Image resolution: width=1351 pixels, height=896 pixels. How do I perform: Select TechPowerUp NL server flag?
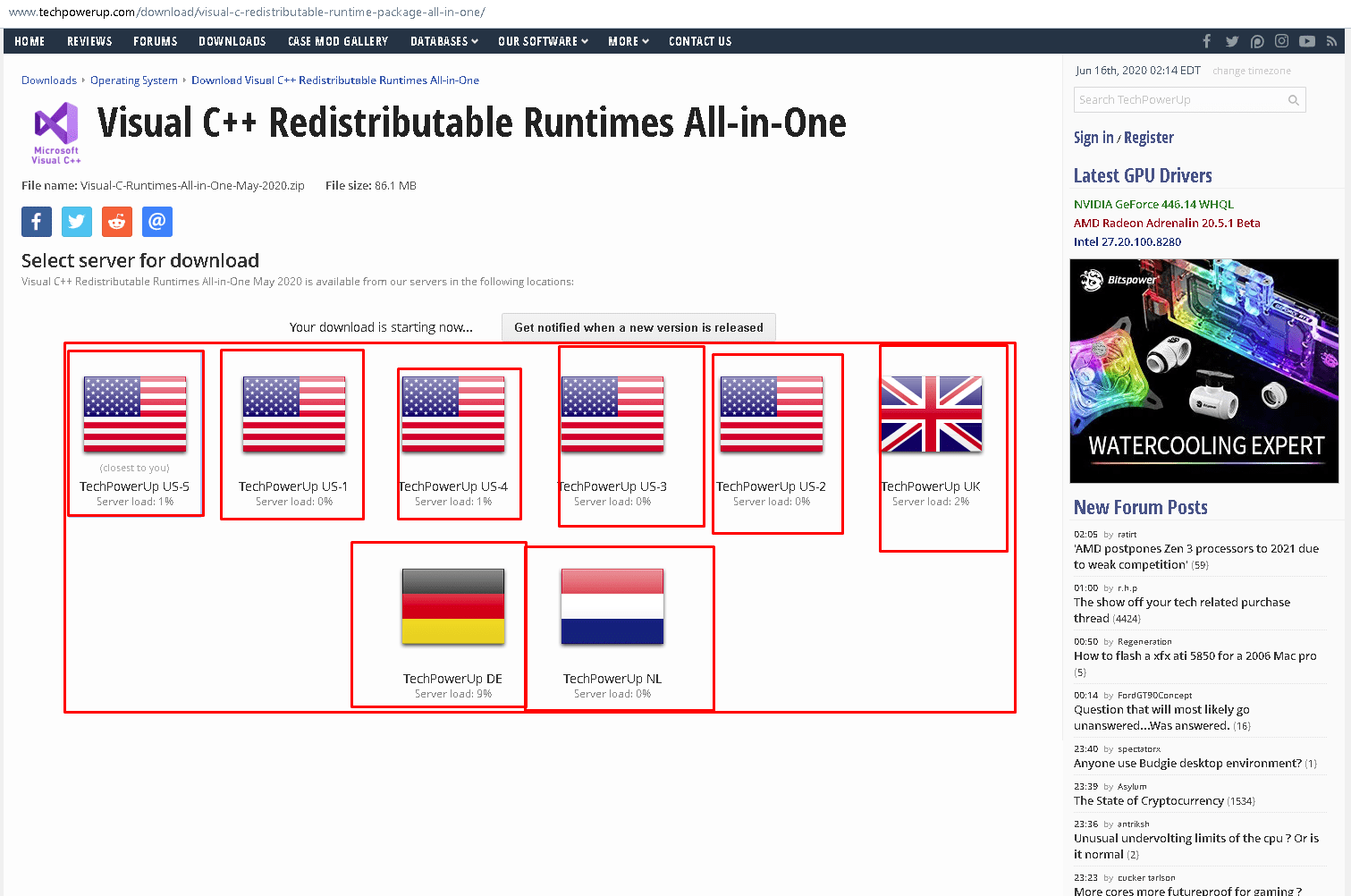(x=612, y=606)
